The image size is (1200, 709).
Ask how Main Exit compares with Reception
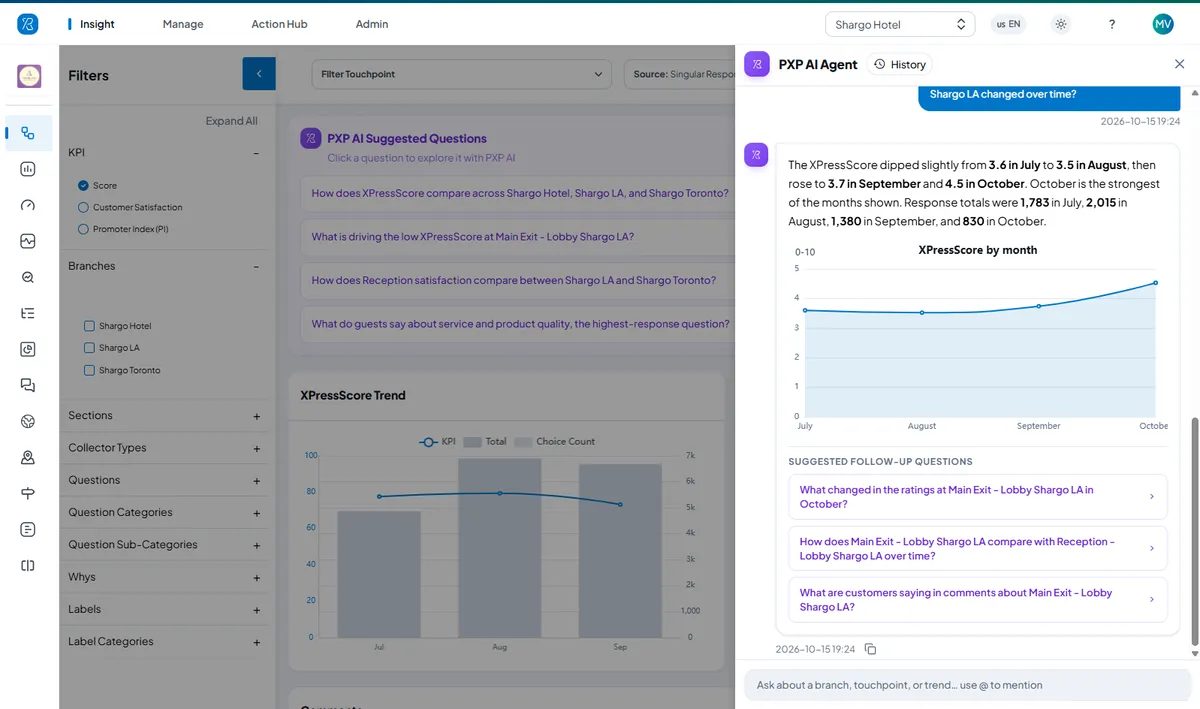978,548
